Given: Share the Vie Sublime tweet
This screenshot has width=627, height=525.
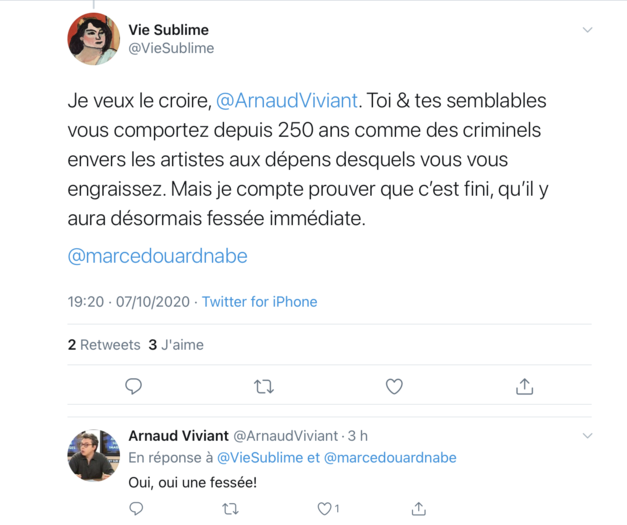Looking at the screenshot, I should [524, 386].
